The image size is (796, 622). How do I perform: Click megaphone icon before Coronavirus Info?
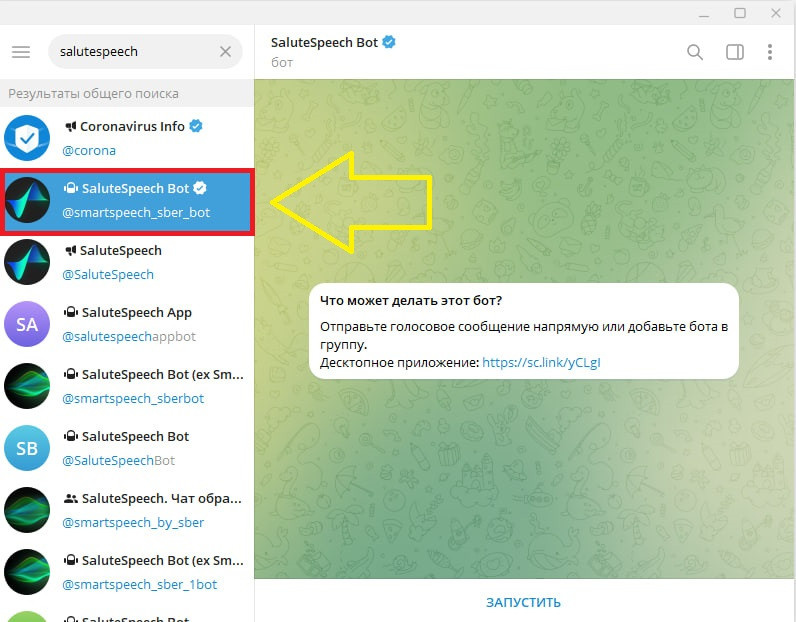pyautogui.click(x=71, y=126)
